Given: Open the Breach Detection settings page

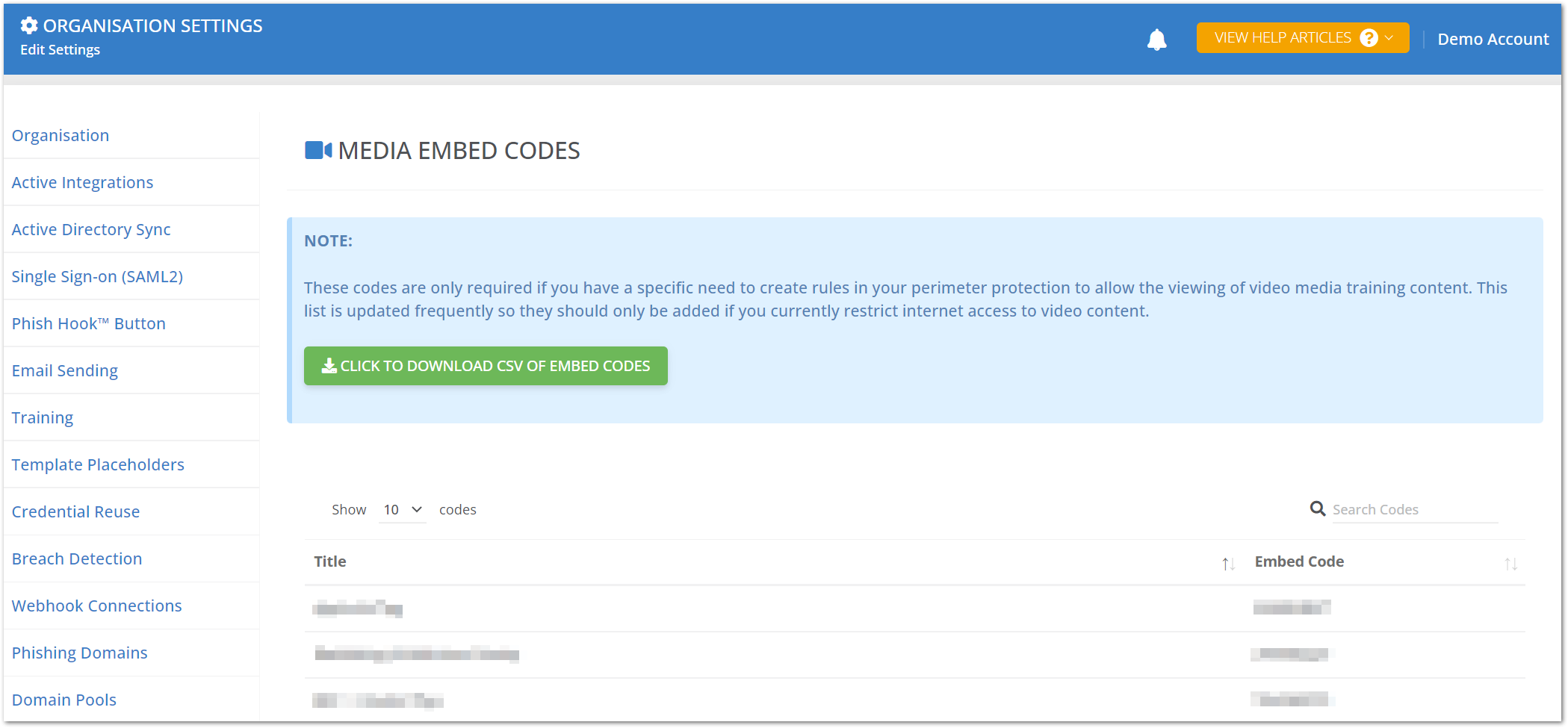Looking at the screenshot, I should coord(76,559).
